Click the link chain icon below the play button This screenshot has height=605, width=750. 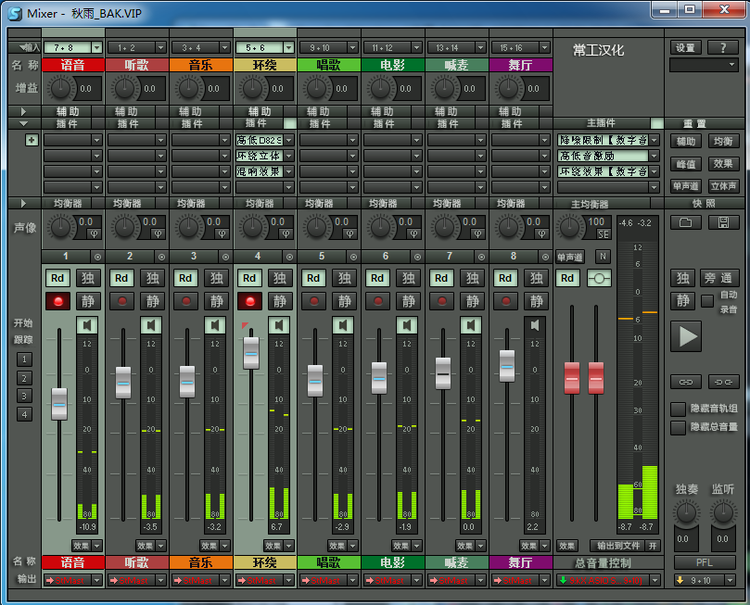tap(686, 382)
